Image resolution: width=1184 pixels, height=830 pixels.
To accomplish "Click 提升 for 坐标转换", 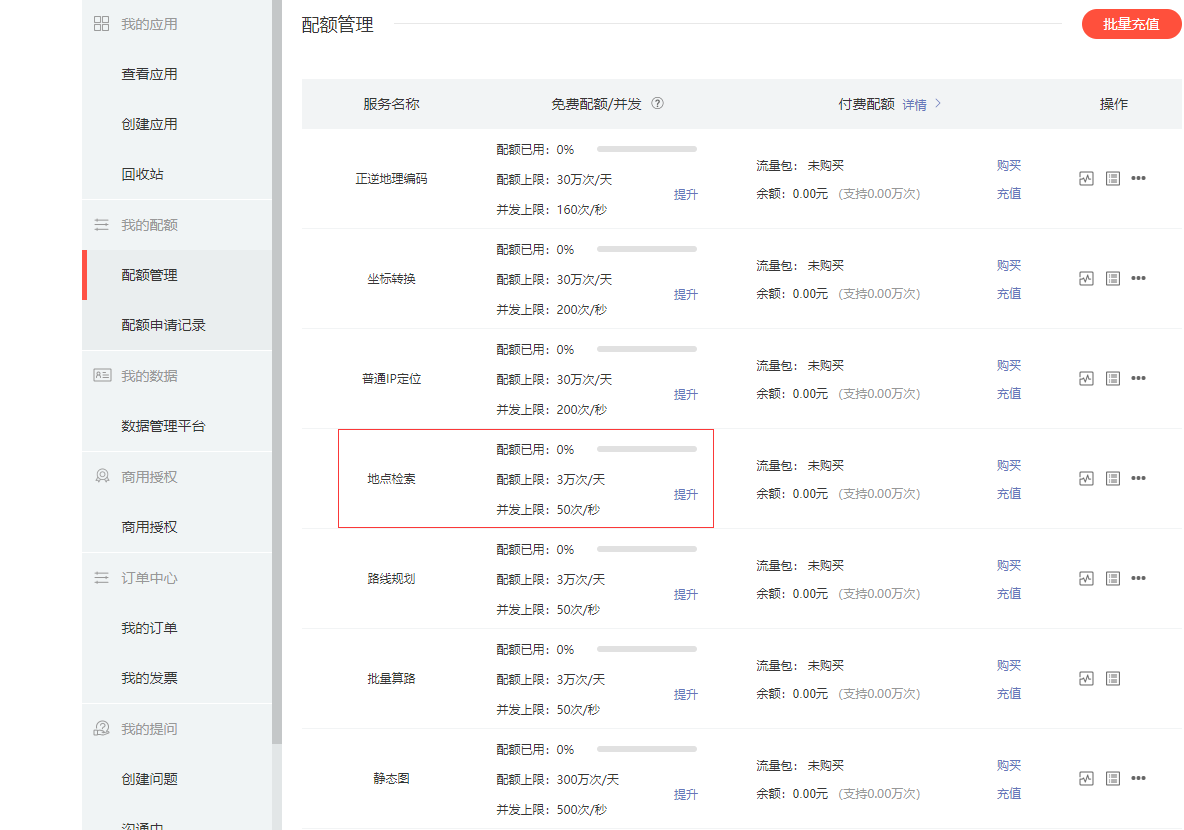I will click(686, 295).
